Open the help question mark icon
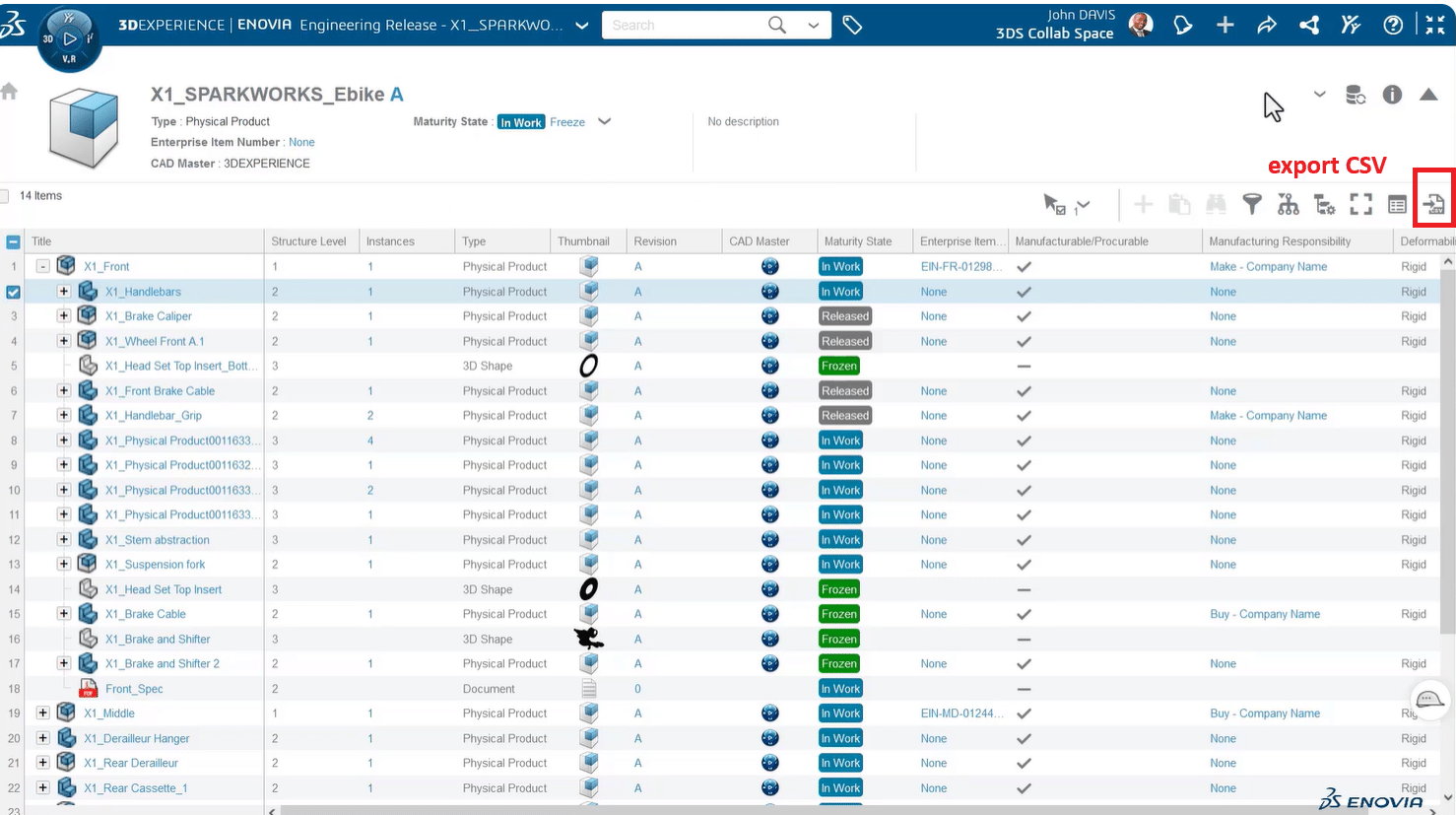 coord(1393,26)
